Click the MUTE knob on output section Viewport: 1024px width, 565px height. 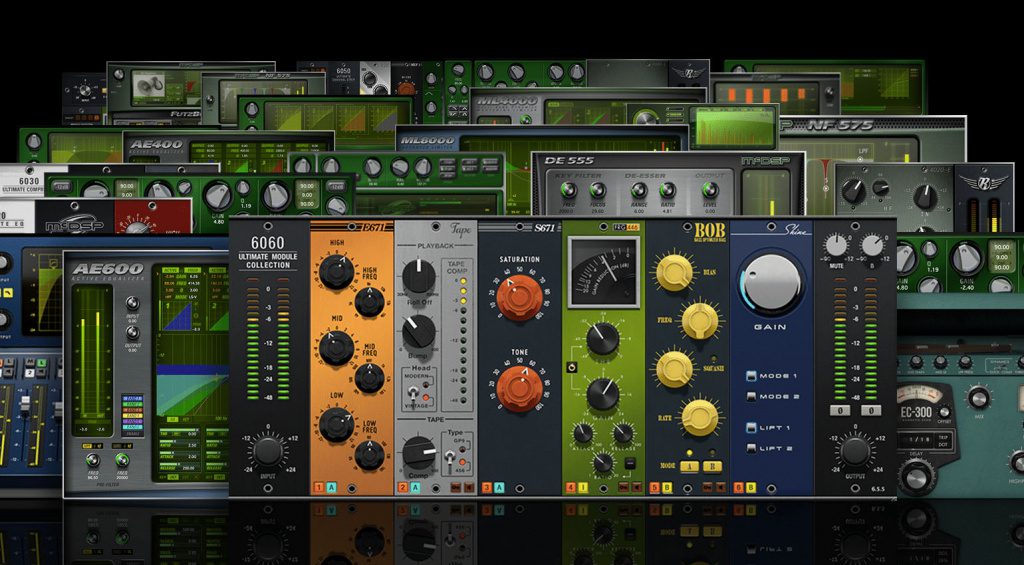pos(836,245)
